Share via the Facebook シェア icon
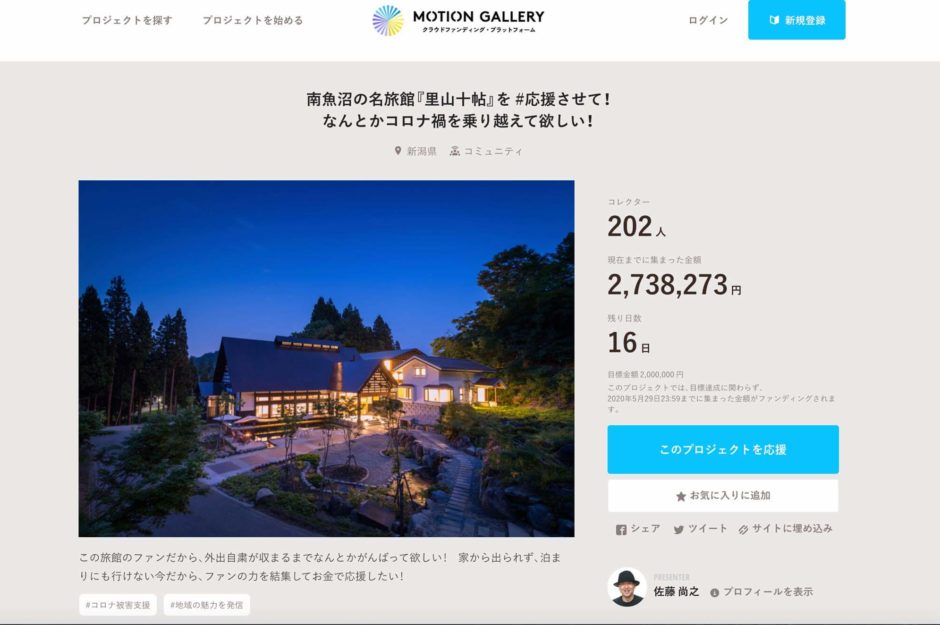Screen dimensions: 940x625 (621, 530)
